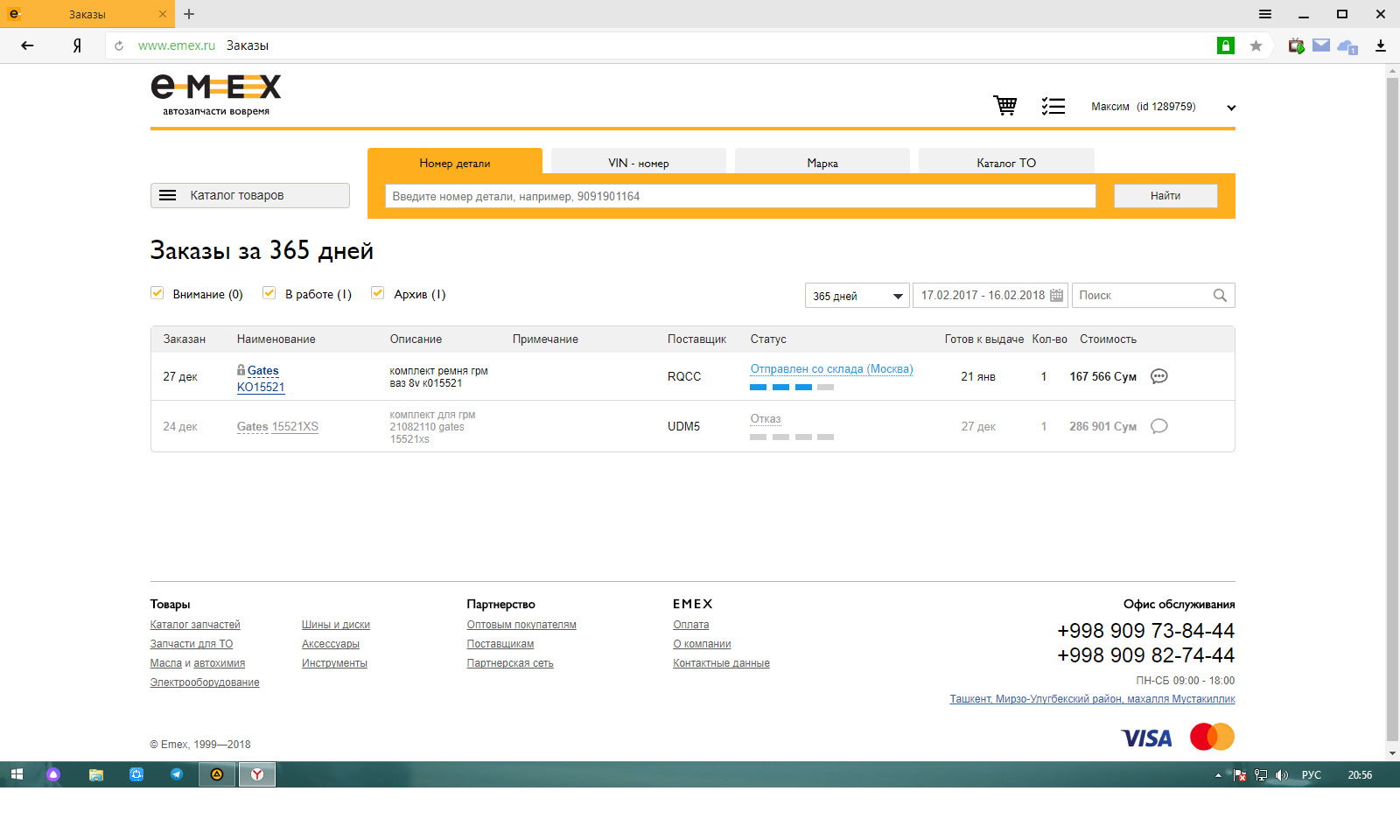This screenshot has width=1400, height=840.
Task: Open status link Отправлен со склада (Москва)
Action: click(x=831, y=368)
